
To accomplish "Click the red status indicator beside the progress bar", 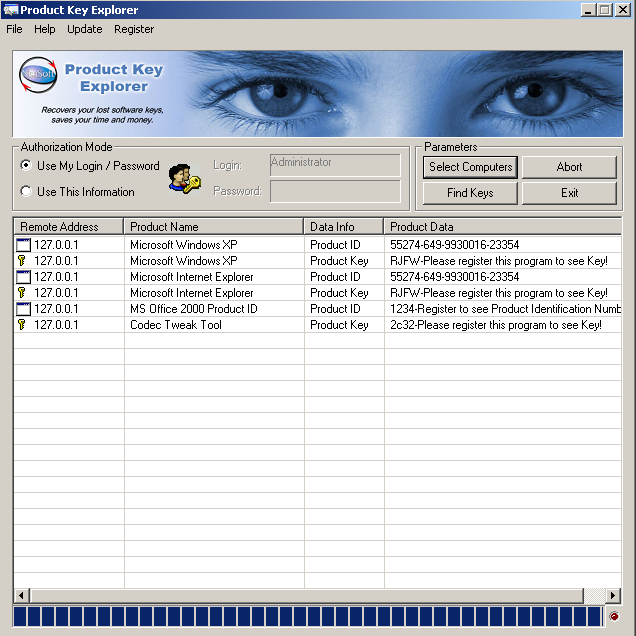I will pyautogui.click(x=614, y=617).
